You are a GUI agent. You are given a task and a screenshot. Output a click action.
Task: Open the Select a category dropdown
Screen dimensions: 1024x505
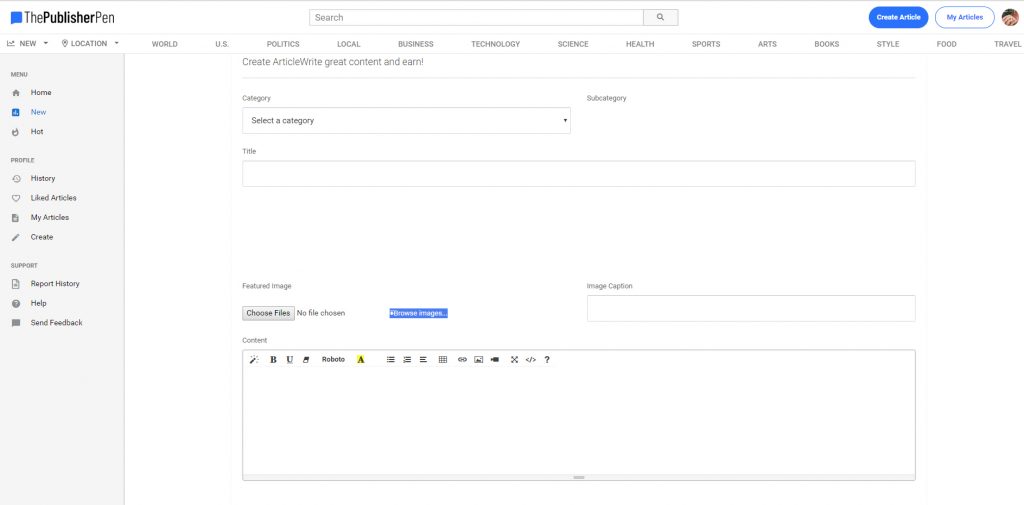click(x=406, y=121)
